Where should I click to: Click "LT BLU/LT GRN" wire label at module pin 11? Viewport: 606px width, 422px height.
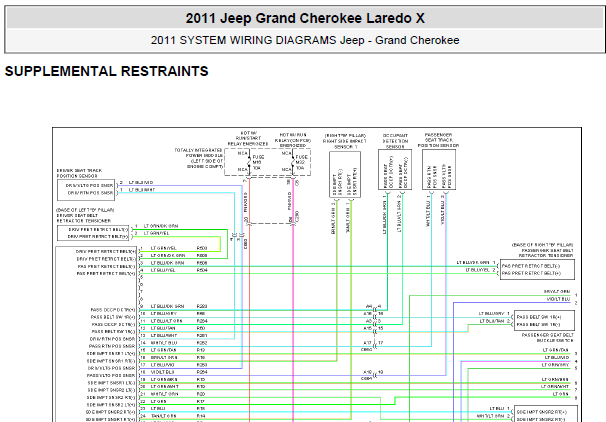tap(166, 321)
